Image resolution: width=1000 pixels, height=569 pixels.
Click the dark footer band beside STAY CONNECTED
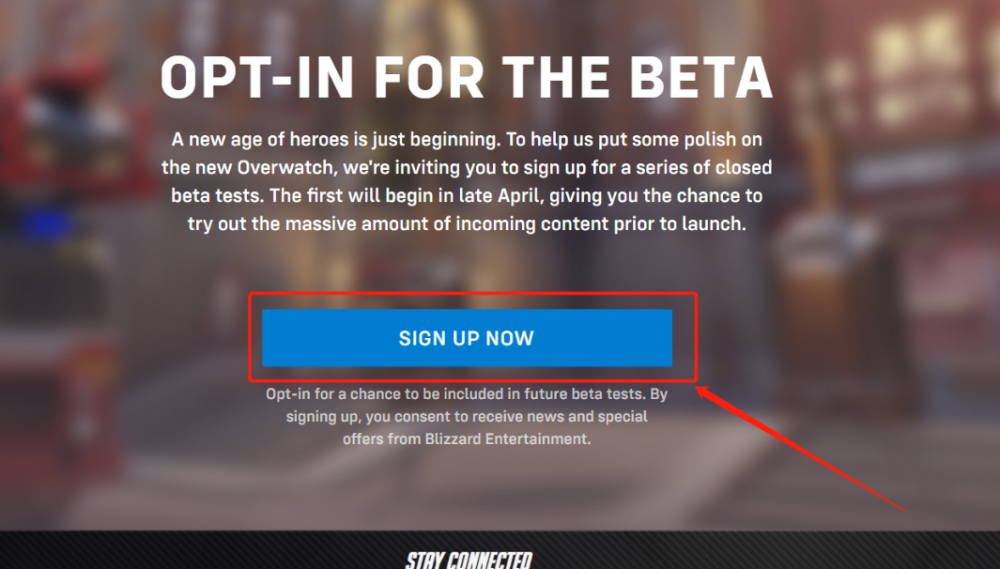pyautogui.click(x=200, y=550)
